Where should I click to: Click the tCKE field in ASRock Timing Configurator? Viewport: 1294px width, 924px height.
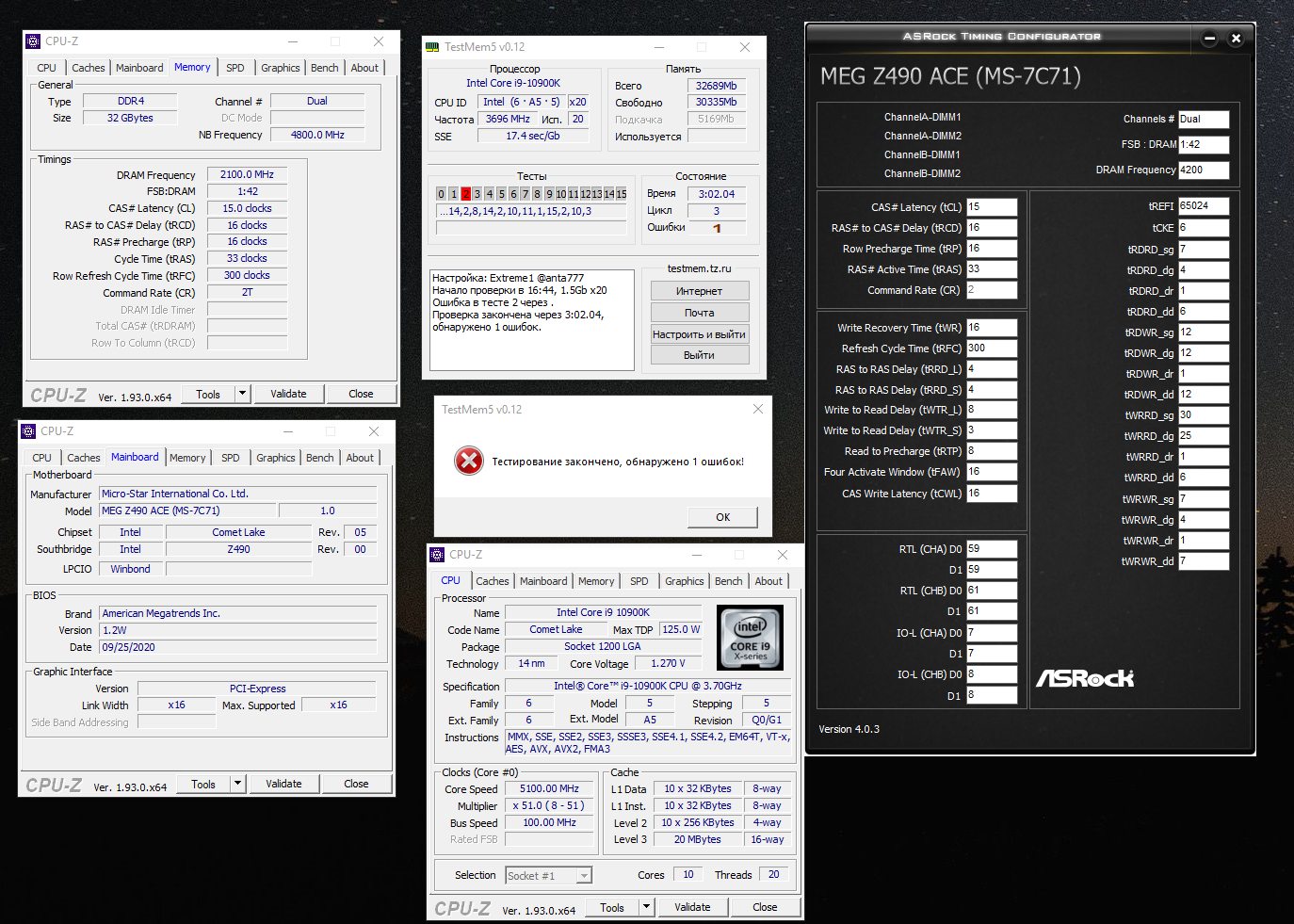click(1204, 228)
